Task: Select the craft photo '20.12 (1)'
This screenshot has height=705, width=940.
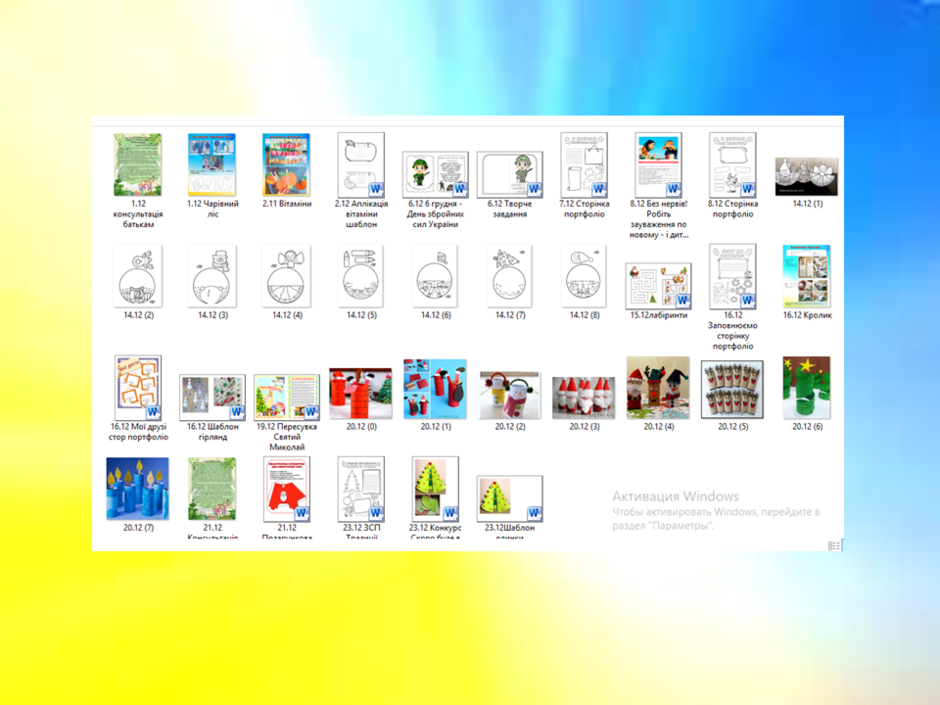Action: pyautogui.click(x=435, y=388)
